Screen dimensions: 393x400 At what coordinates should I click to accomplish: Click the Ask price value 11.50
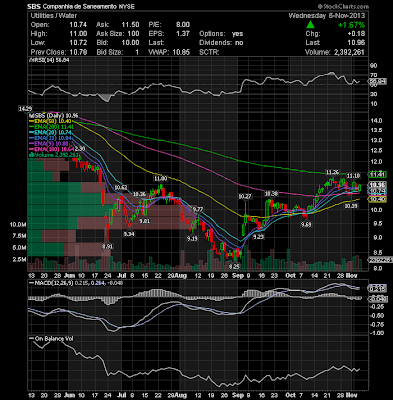pyautogui.click(x=131, y=25)
